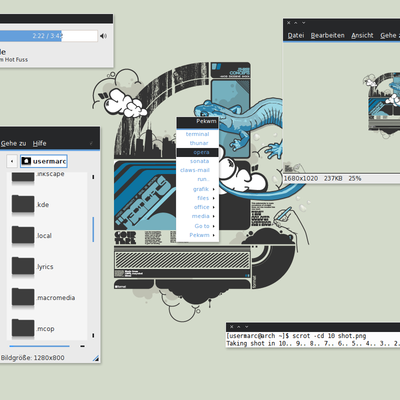400x400 pixels.
Task: Launch claws-mail from Pekwm menu
Action: (x=197, y=170)
